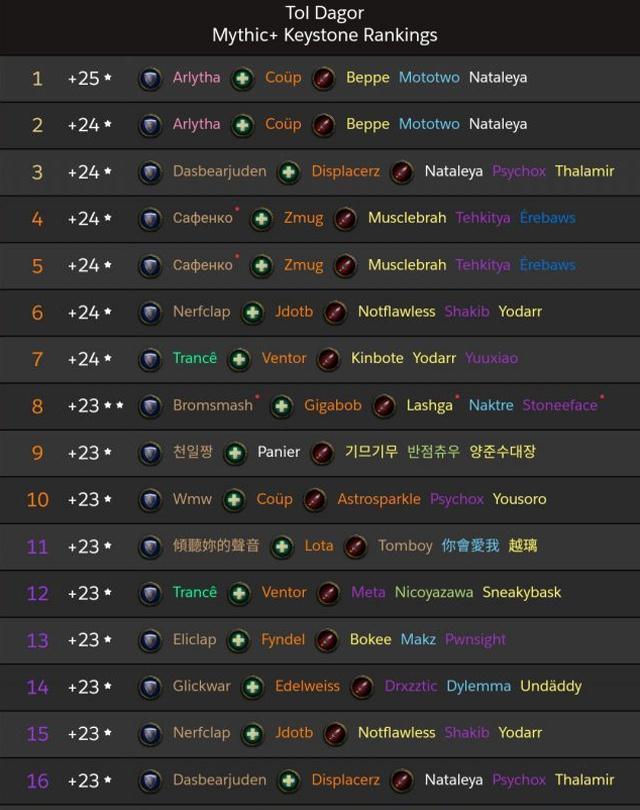Click the healer cross icon before Coüp in rank 2
Viewport: 640px width, 810px height.
(x=242, y=126)
